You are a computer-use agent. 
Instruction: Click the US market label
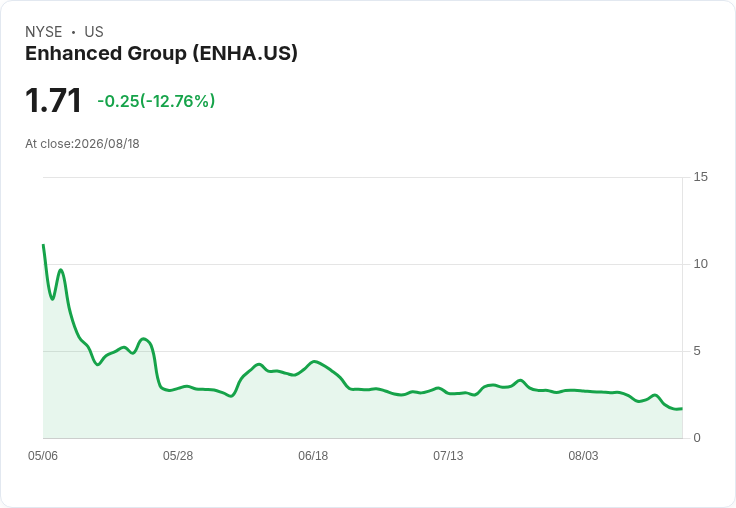point(94,32)
